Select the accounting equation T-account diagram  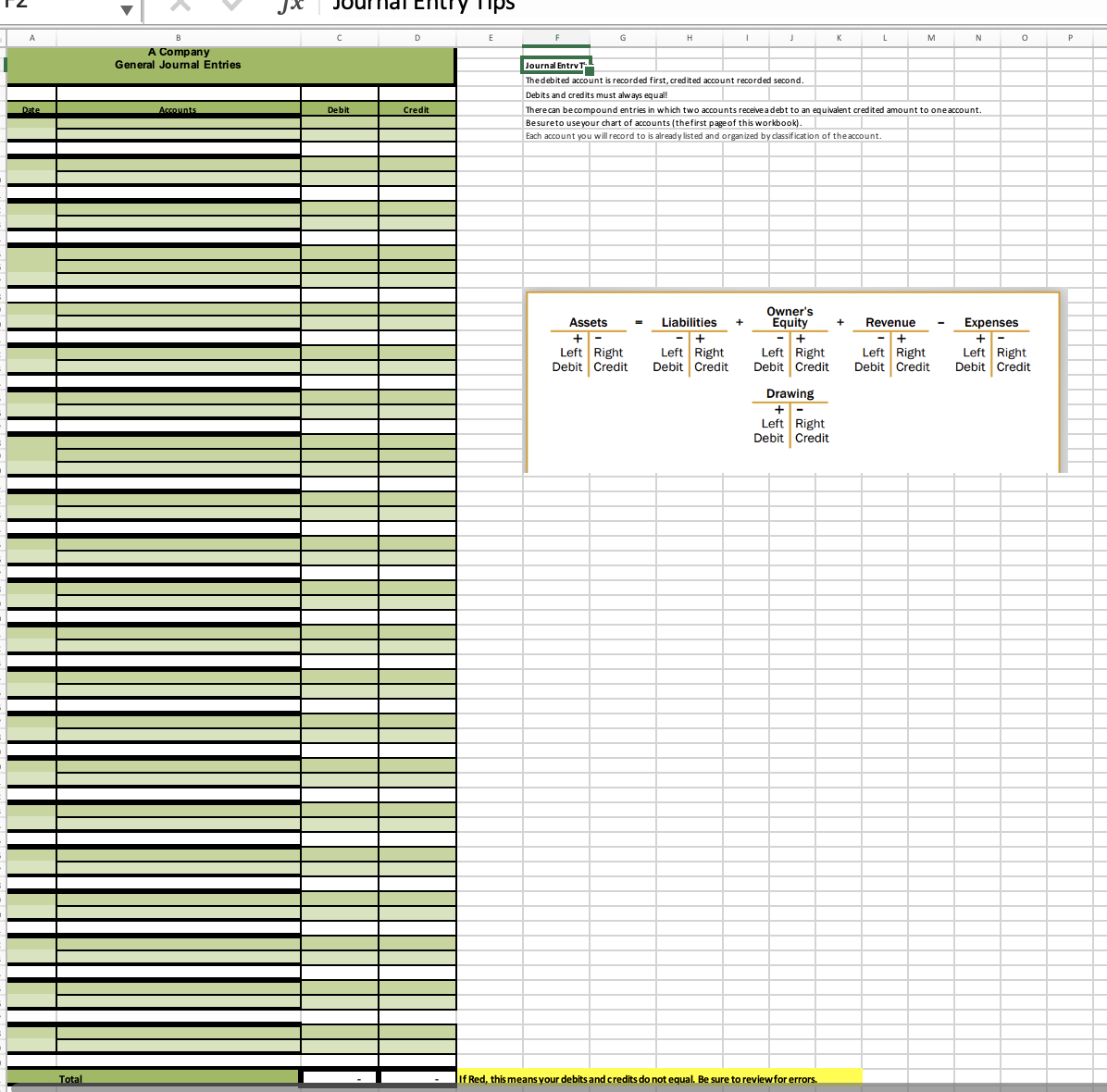pyautogui.click(x=794, y=379)
